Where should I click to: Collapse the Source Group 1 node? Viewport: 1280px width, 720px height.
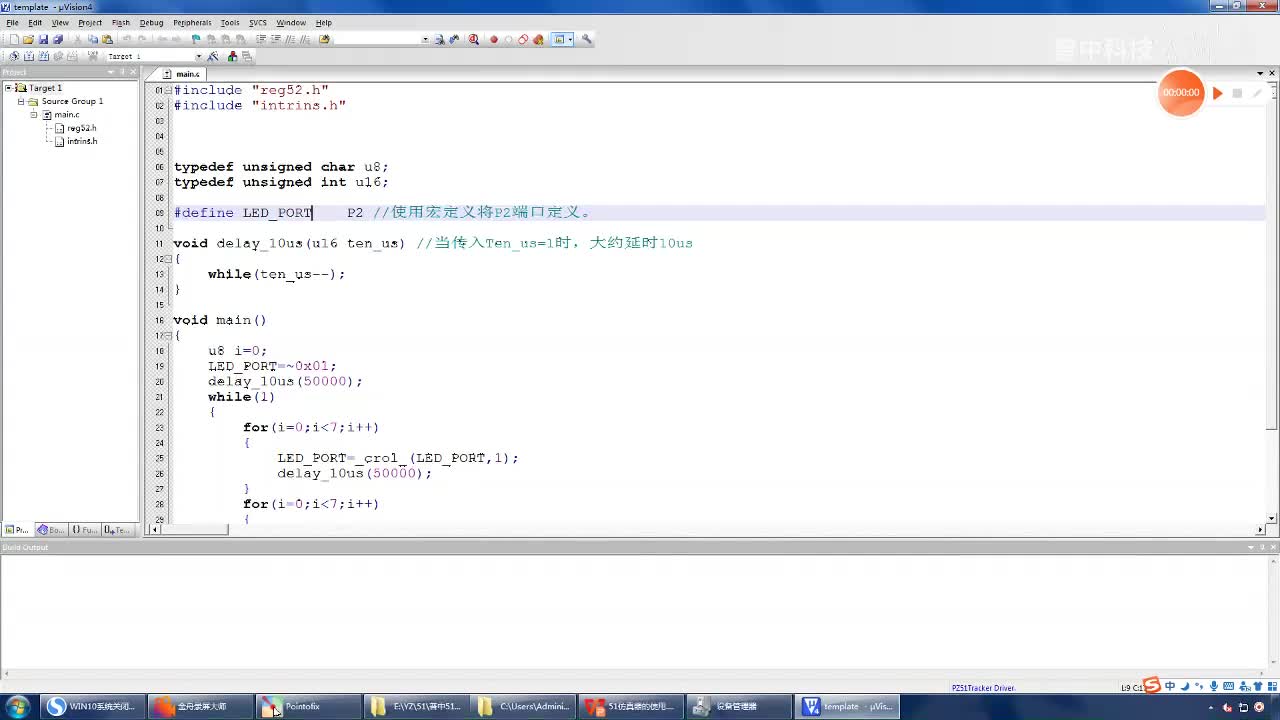click(x=20, y=101)
